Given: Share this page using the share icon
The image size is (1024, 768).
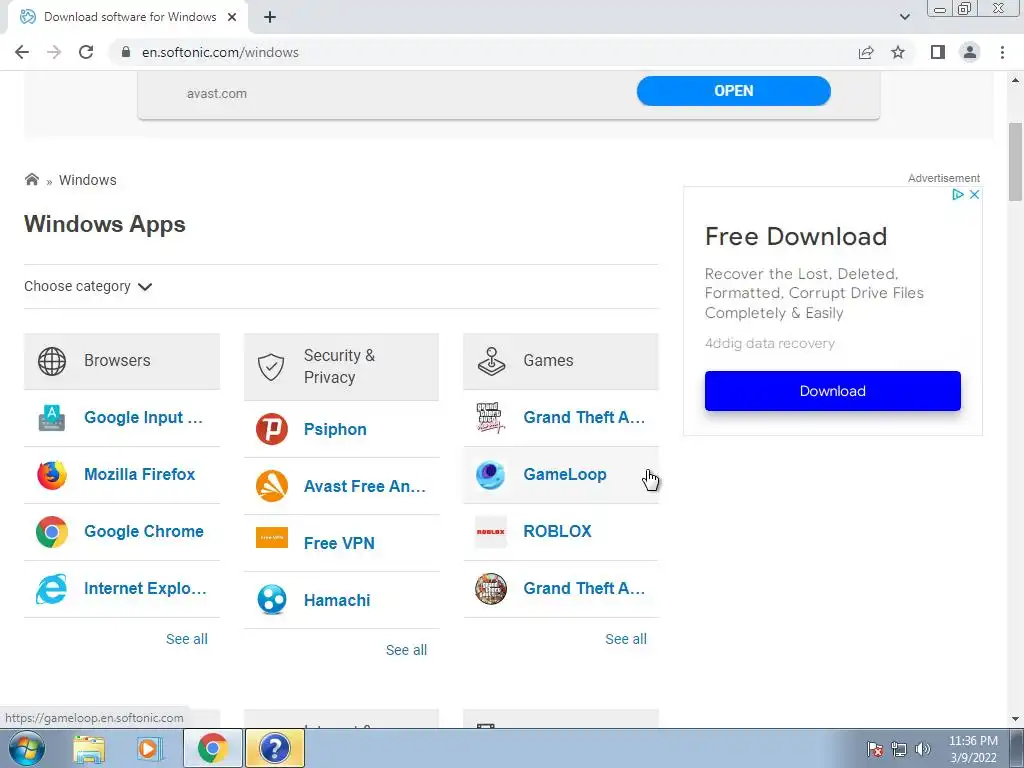Looking at the screenshot, I should [x=866, y=52].
